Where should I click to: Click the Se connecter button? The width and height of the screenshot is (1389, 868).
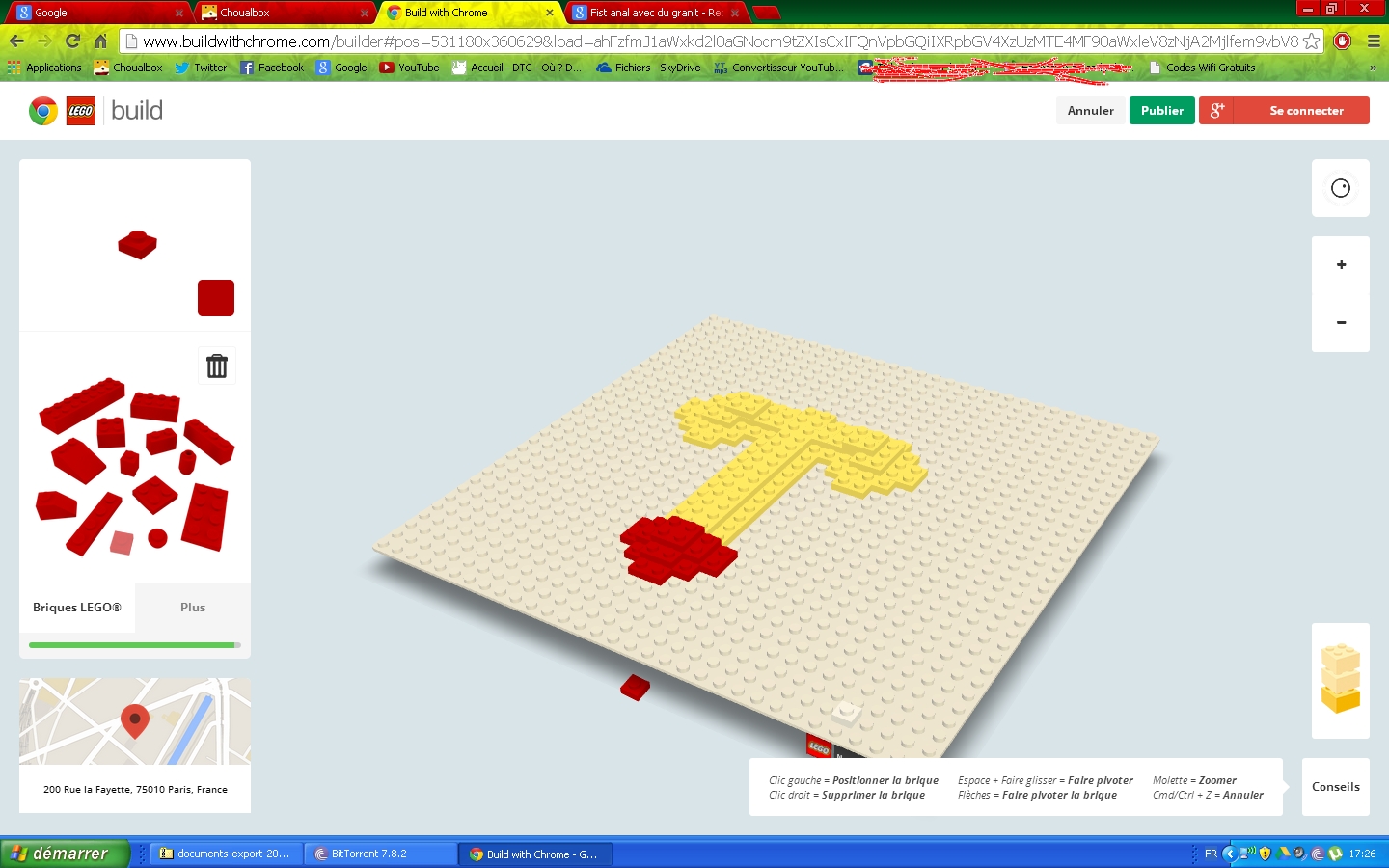(1306, 111)
